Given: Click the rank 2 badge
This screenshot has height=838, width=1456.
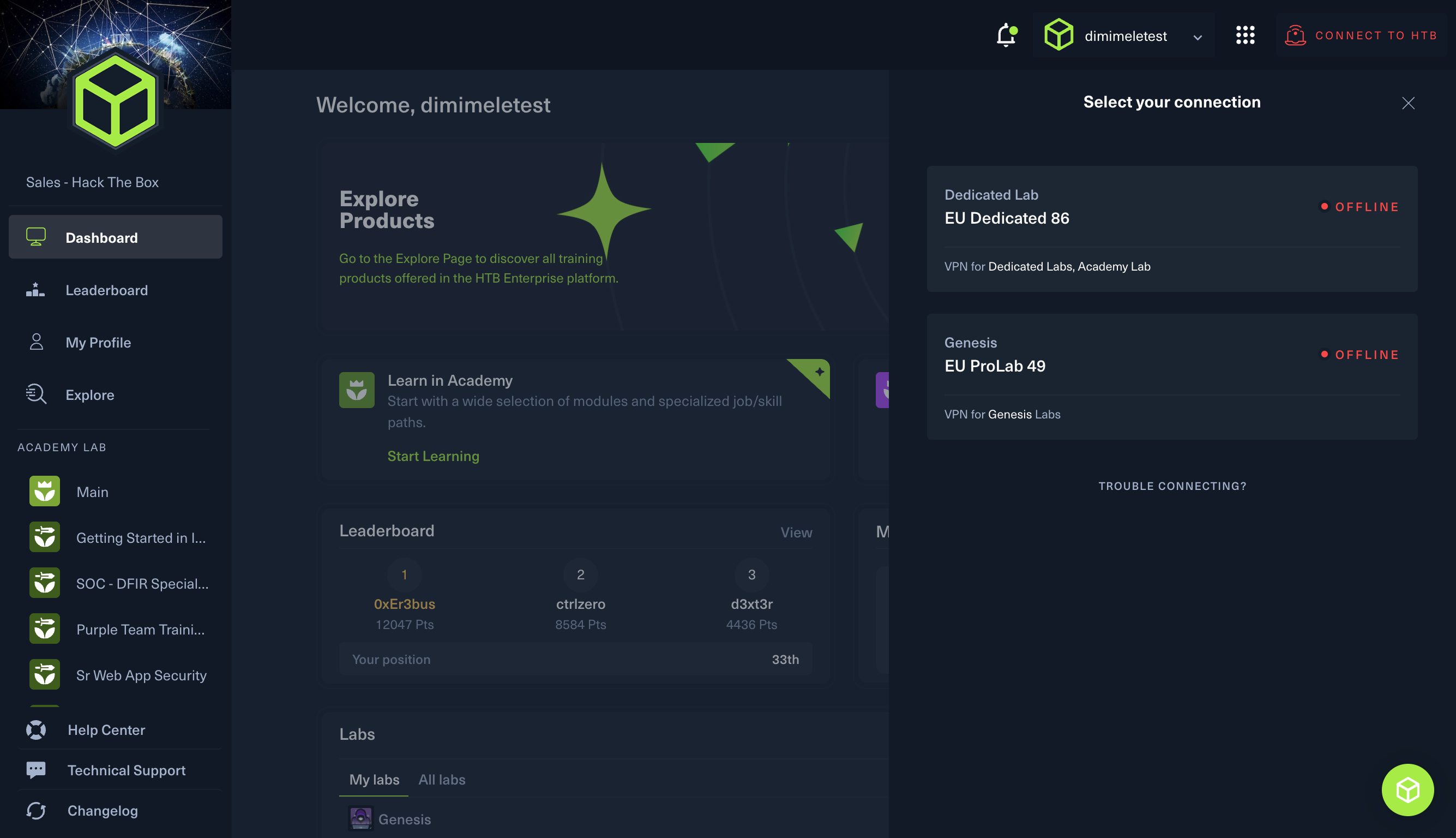Looking at the screenshot, I should point(580,574).
